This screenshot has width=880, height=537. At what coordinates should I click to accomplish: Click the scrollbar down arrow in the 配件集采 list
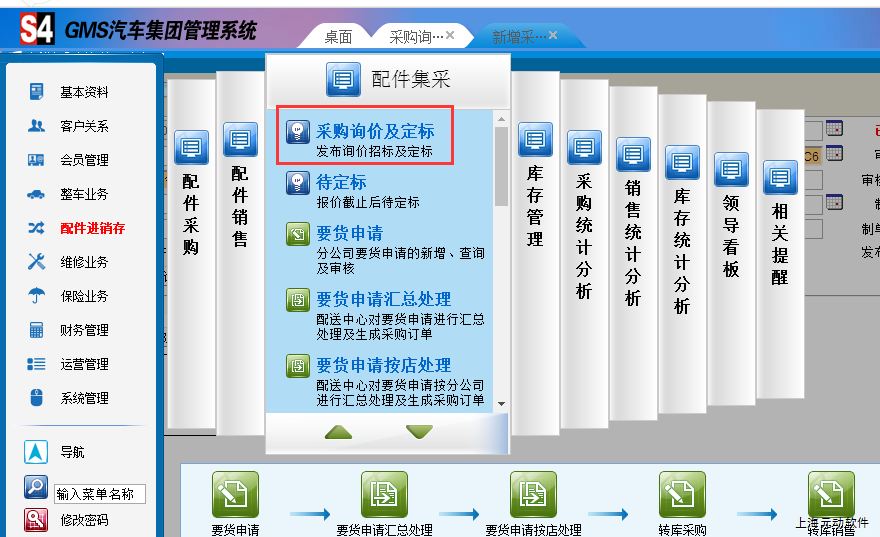(501, 404)
